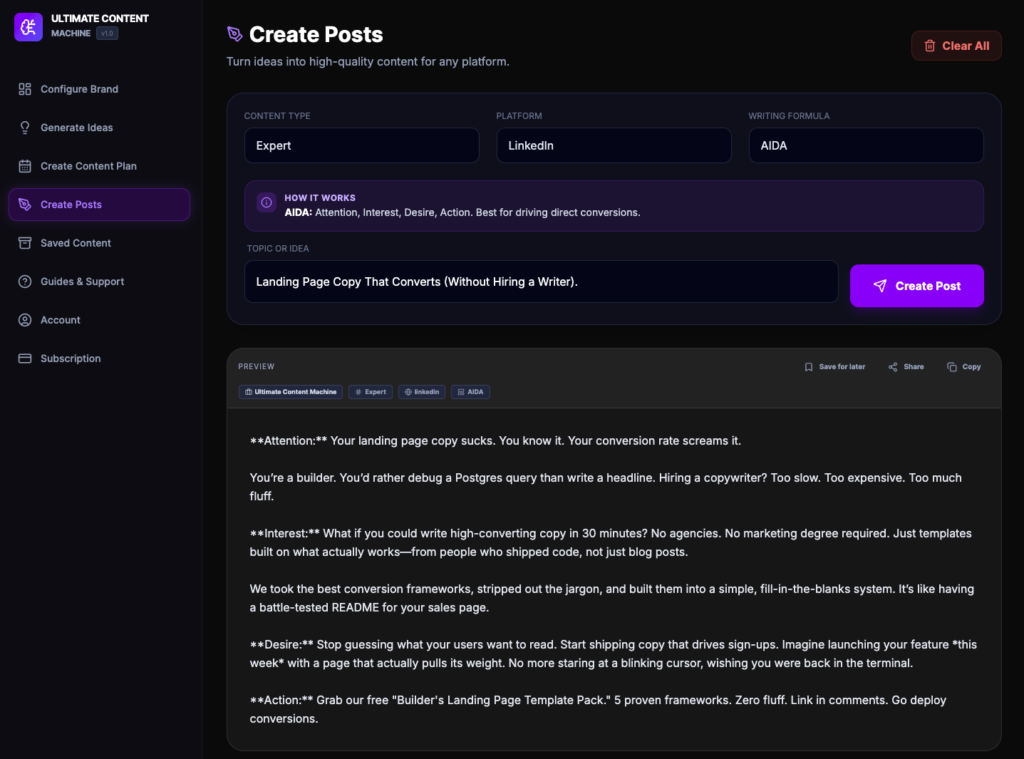Click the info icon in How It Works
This screenshot has height=759, width=1024.
[266, 203]
